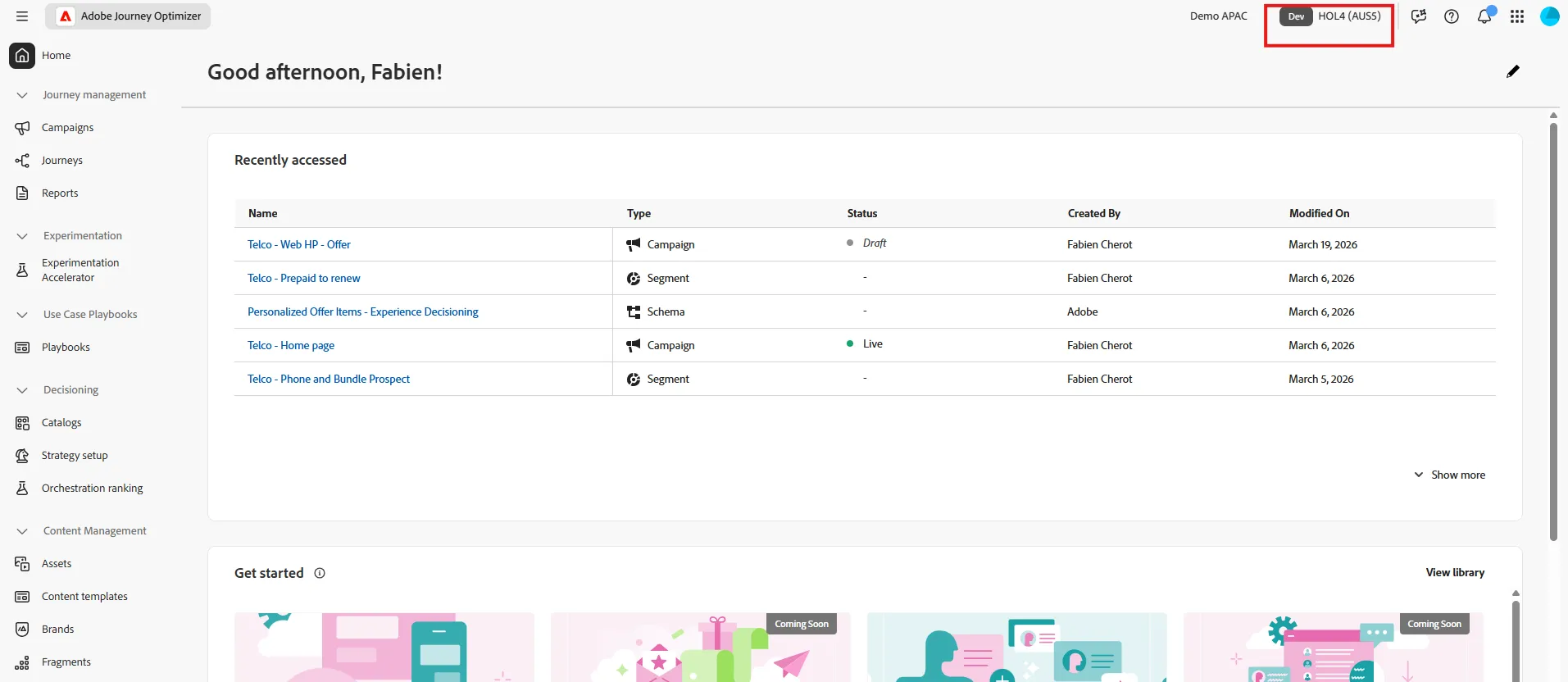Click the View library link
Screen dimensions: 1568x682
coord(1455,572)
